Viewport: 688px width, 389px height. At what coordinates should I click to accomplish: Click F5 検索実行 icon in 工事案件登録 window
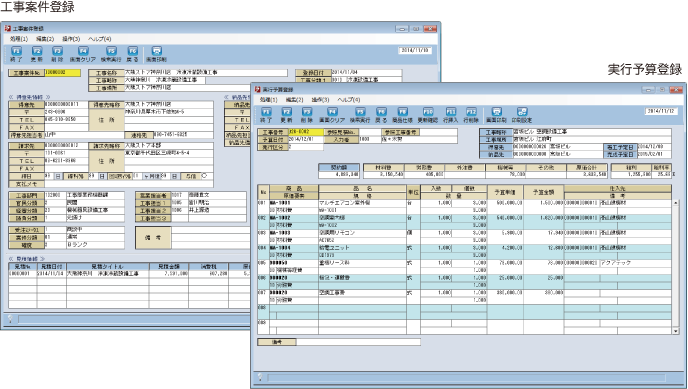(111, 54)
